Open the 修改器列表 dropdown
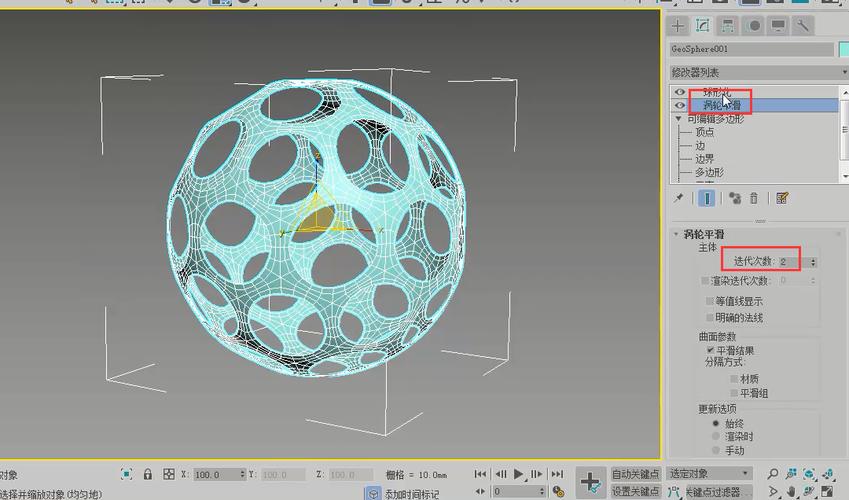Image resolution: width=849 pixels, height=500 pixels. [759, 72]
